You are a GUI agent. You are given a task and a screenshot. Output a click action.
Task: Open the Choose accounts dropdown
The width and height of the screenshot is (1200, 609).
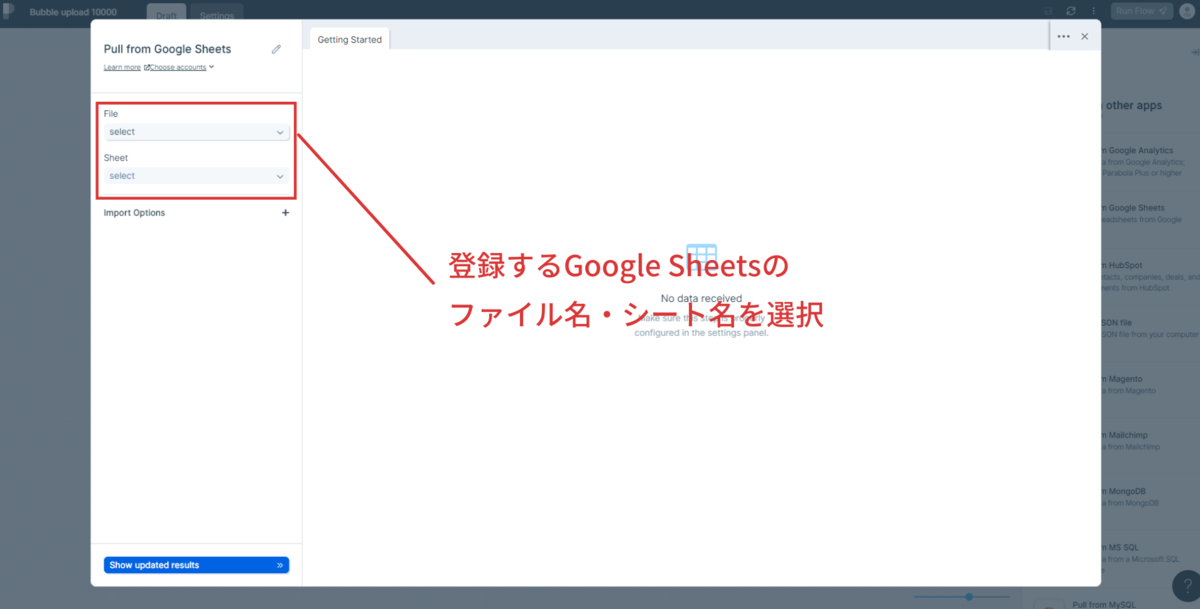(181, 67)
